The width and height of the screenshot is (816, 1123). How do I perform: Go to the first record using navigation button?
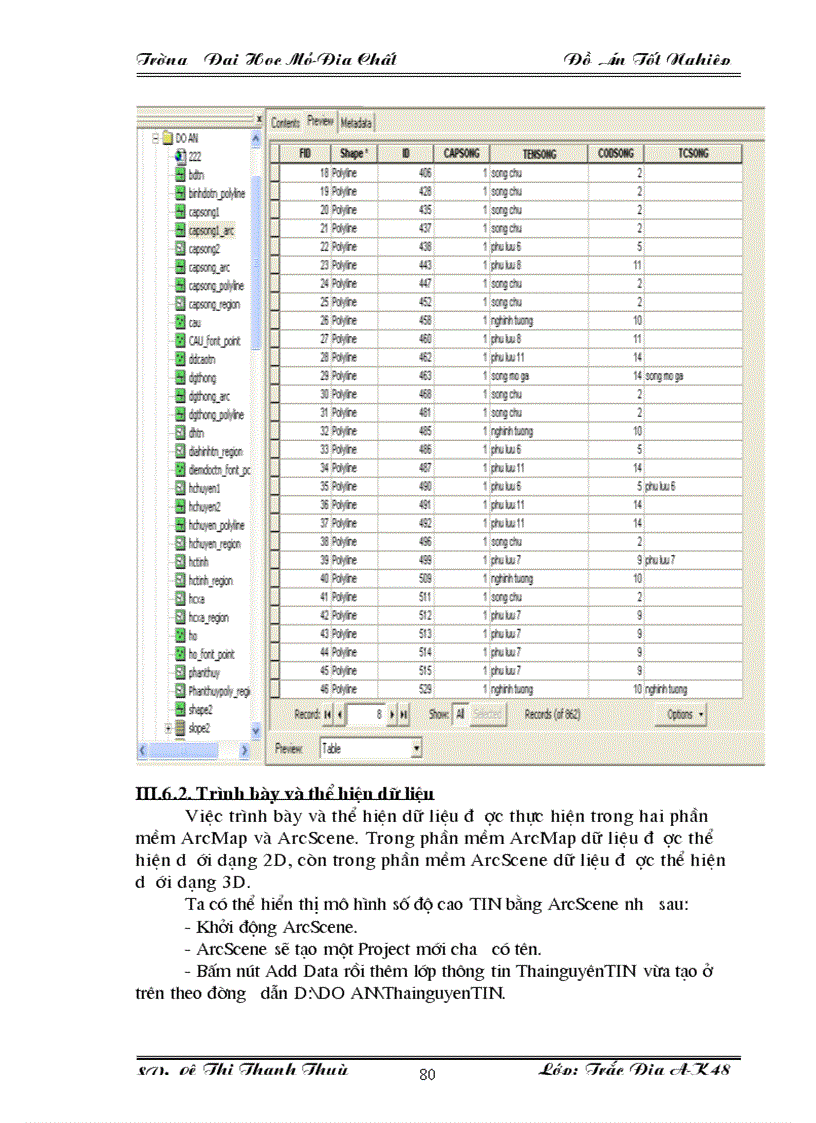[x=327, y=714]
